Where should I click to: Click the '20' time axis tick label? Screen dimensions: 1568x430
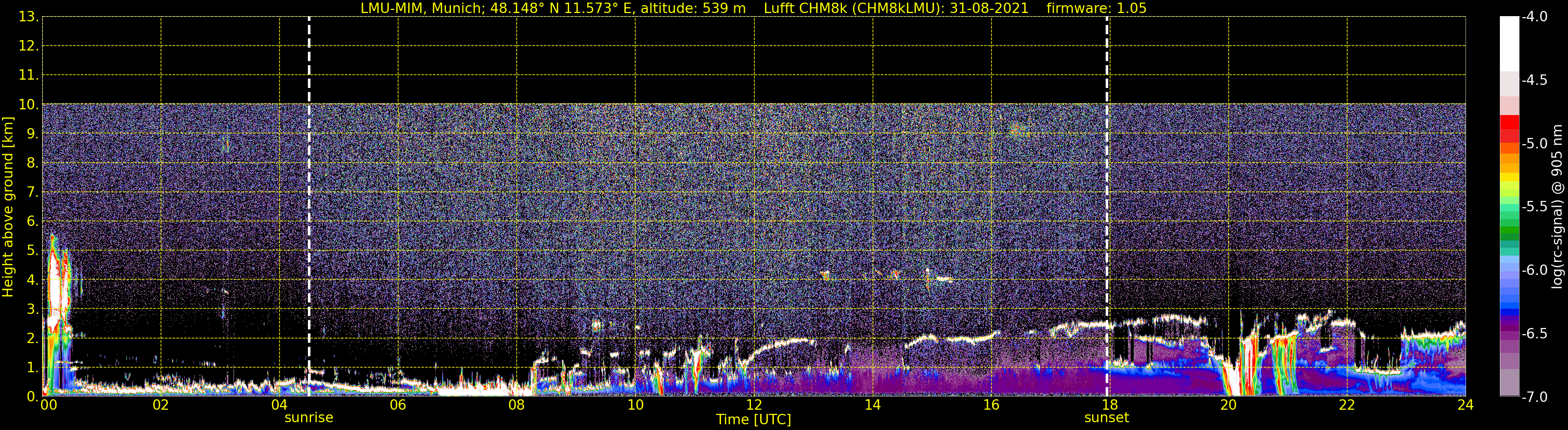click(x=1228, y=405)
